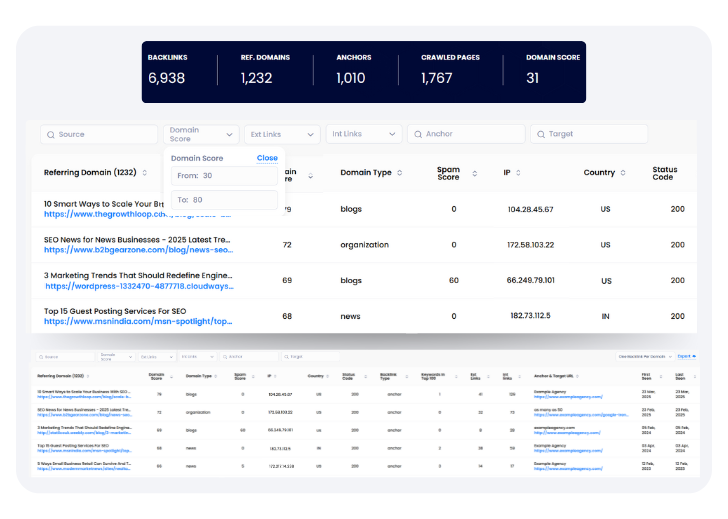
Task: Expand the Ext Links filter dropdown
Action: (283, 134)
